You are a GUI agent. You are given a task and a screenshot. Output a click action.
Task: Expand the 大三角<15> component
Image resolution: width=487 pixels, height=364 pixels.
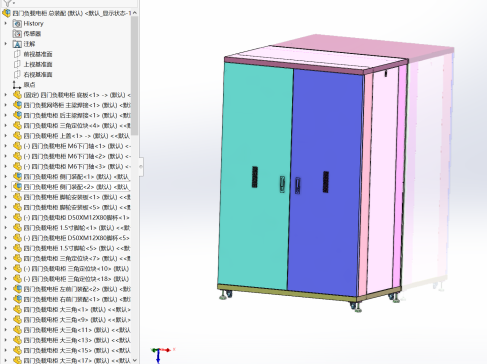(x=5, y=350)
